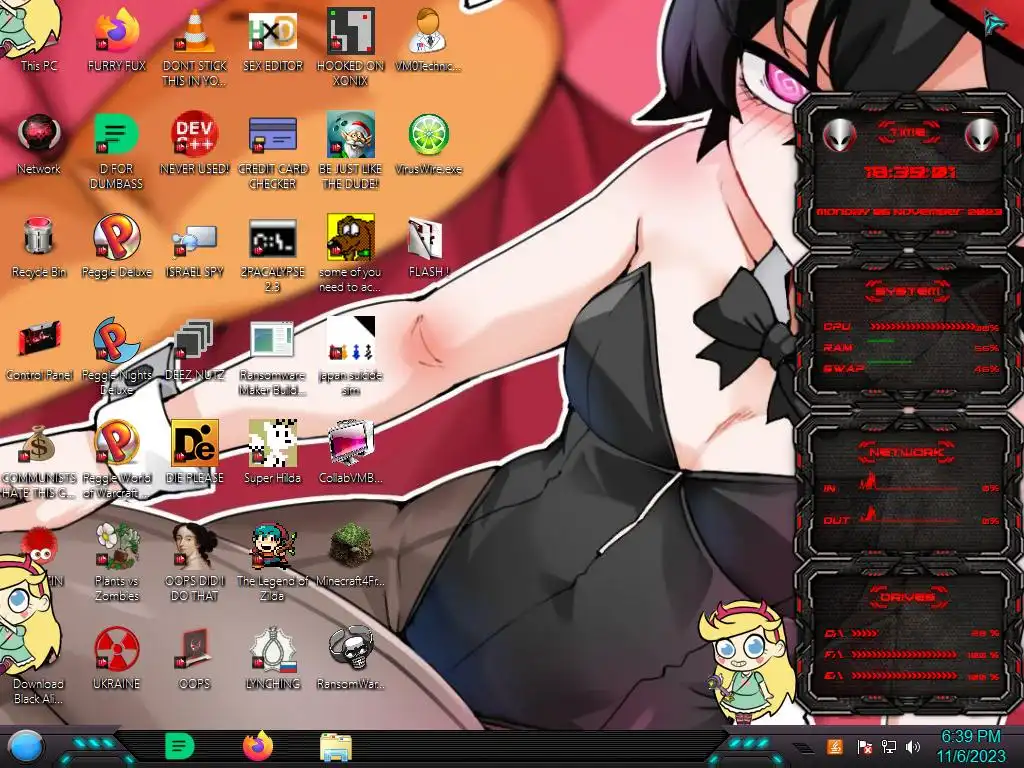Image resolution: width=1024 pixels, height=768 pixels.
Task: Open the green document app on taskbar
Action: click(x=180, y=746)
